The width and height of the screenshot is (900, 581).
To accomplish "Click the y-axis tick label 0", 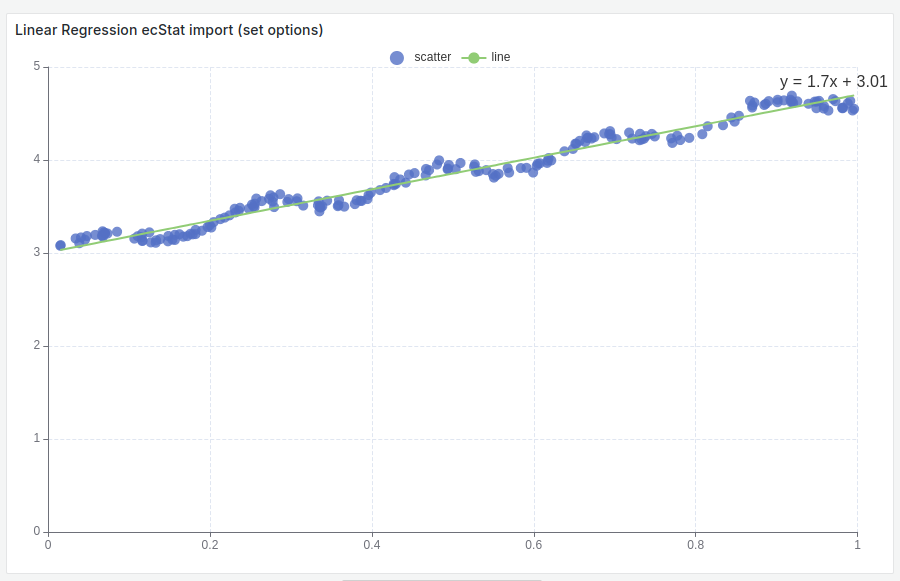I will click(38, 530).
